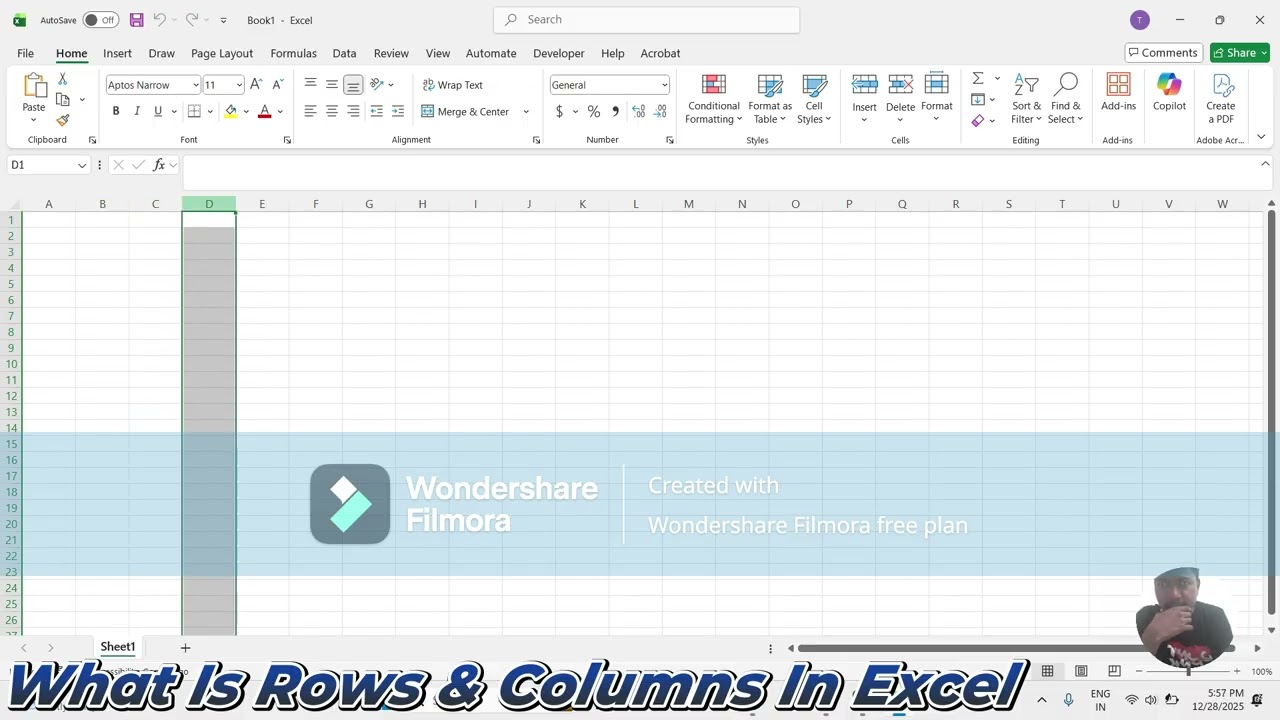Viewport: 1280px width, 720px height.
Task: Click the Paste clipboard icon
Action: coord(34,85)
